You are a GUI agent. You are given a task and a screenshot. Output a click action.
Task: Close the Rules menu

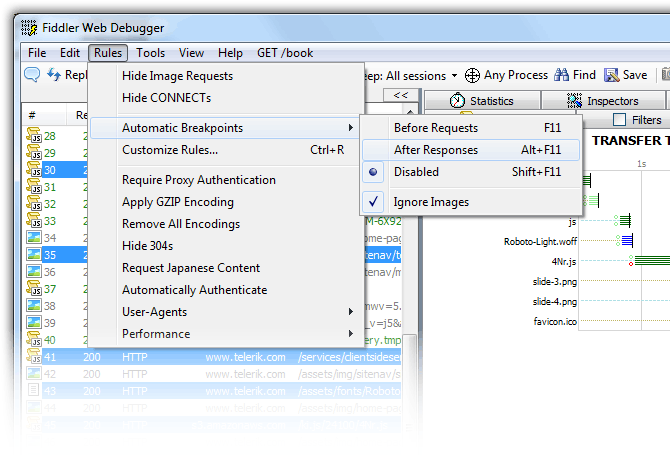108,53
